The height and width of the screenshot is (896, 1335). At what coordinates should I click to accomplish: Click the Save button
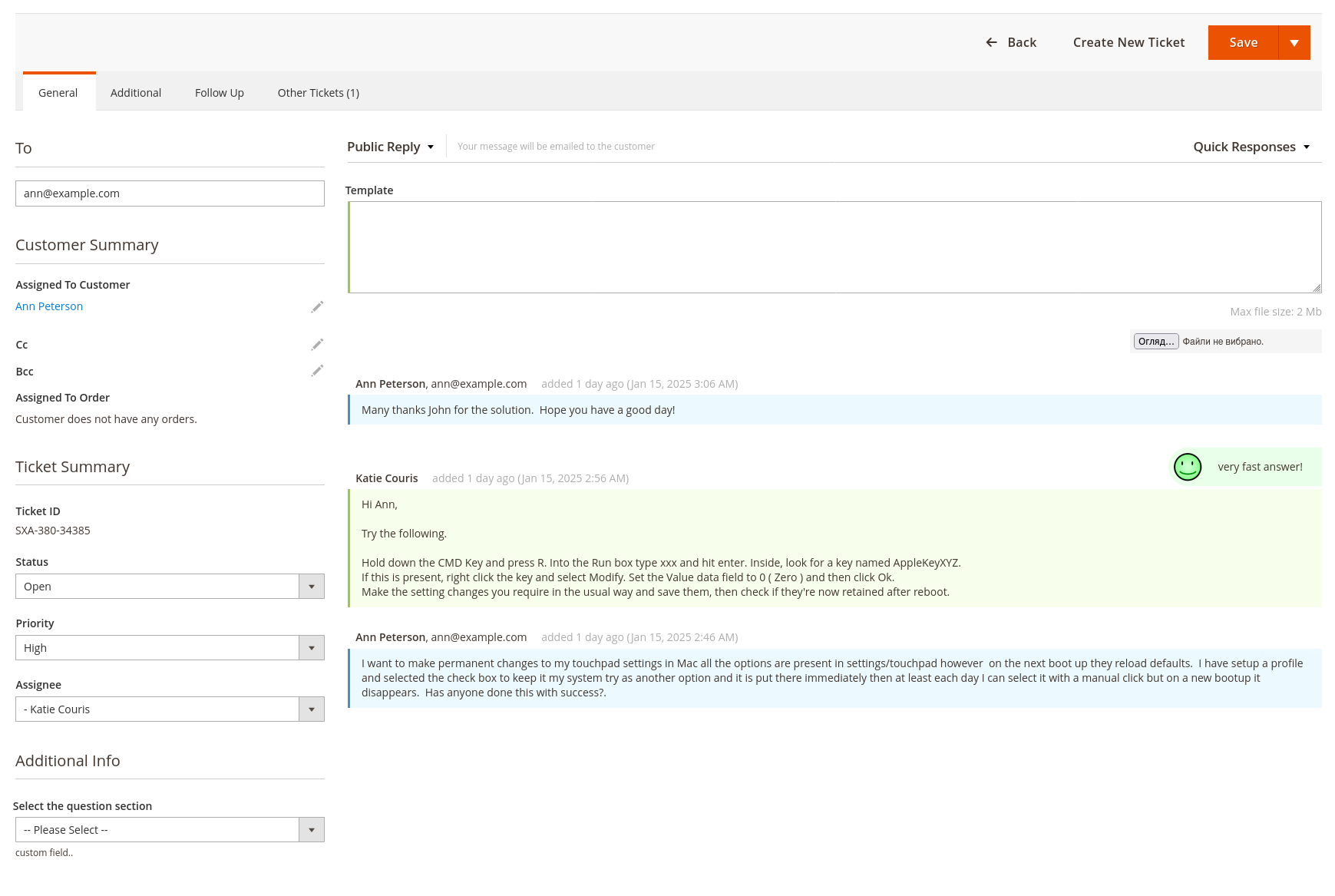1242,43
